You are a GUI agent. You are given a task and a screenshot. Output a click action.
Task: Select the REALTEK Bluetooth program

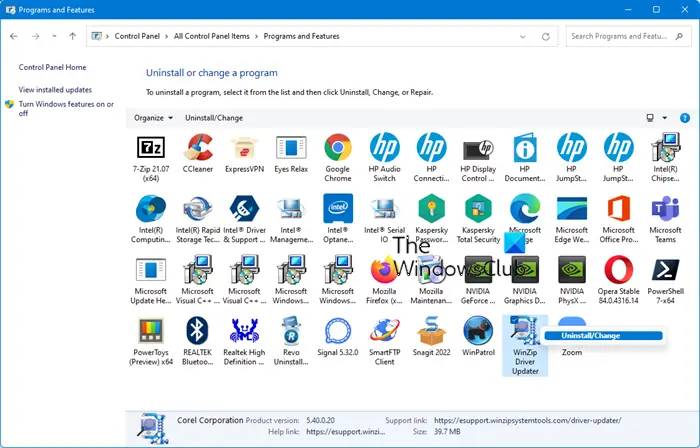pos(198,341)
